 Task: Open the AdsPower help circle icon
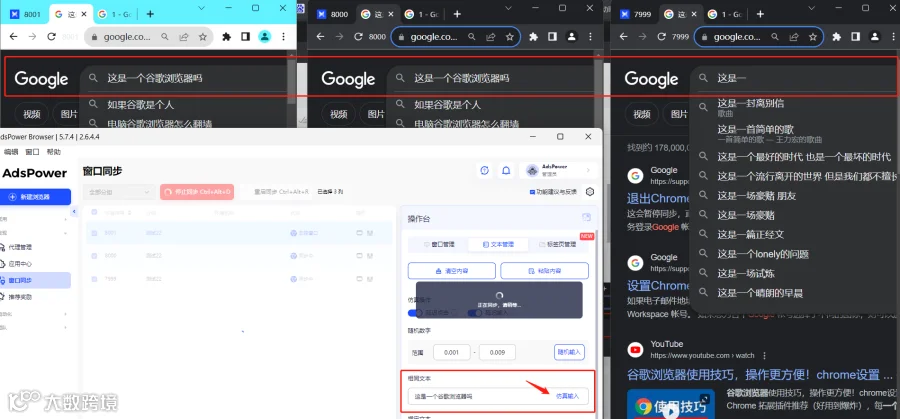[x=484, y=170]
